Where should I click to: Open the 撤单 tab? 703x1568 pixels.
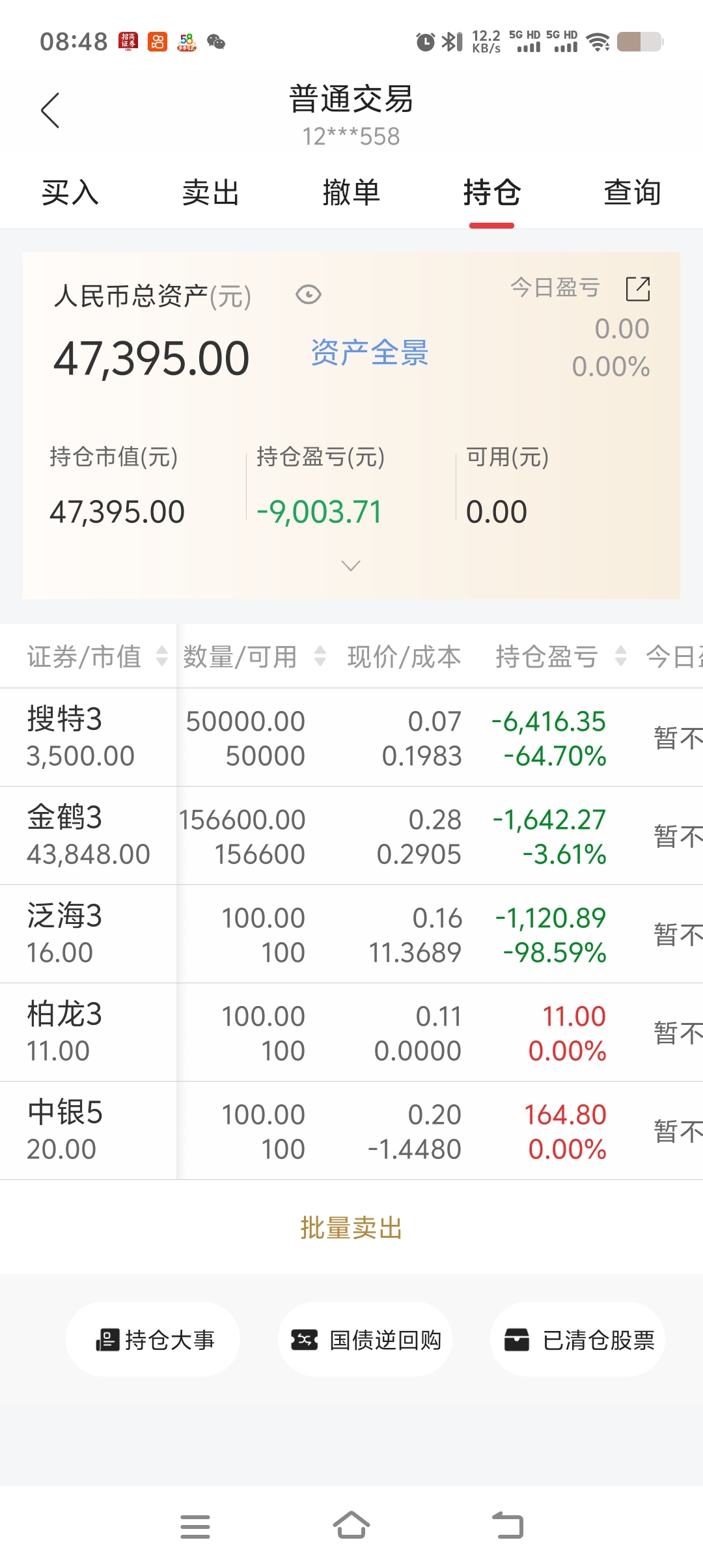click(x=351, y=193)
